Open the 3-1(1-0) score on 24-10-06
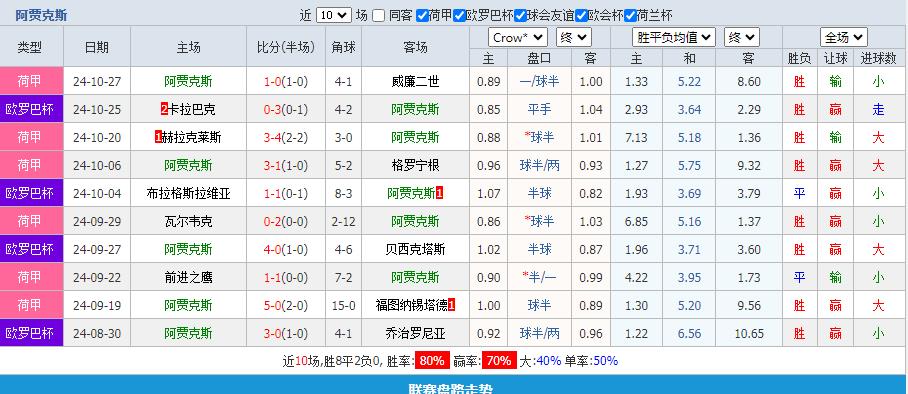The width and height of the screenshot is (908, 394). coord(286,166)
